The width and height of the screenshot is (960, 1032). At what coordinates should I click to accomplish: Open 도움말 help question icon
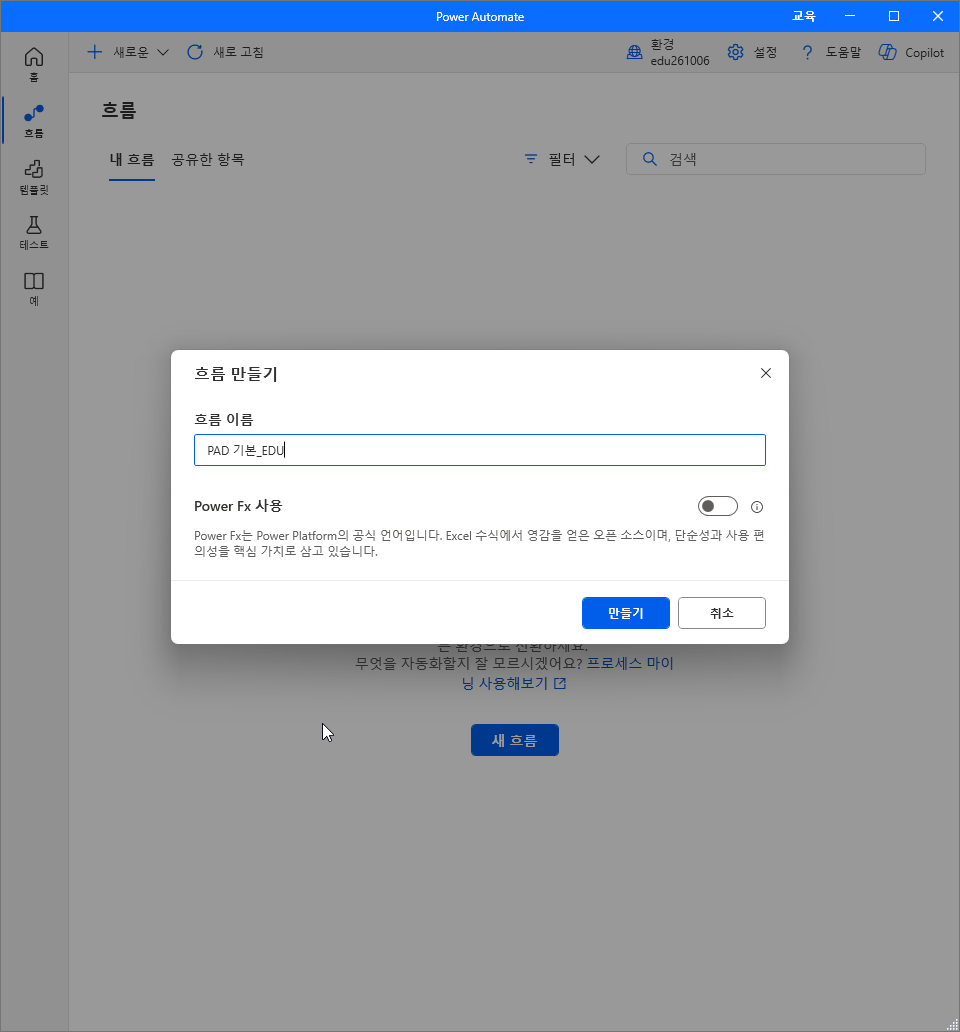click(x=807, y=53)
